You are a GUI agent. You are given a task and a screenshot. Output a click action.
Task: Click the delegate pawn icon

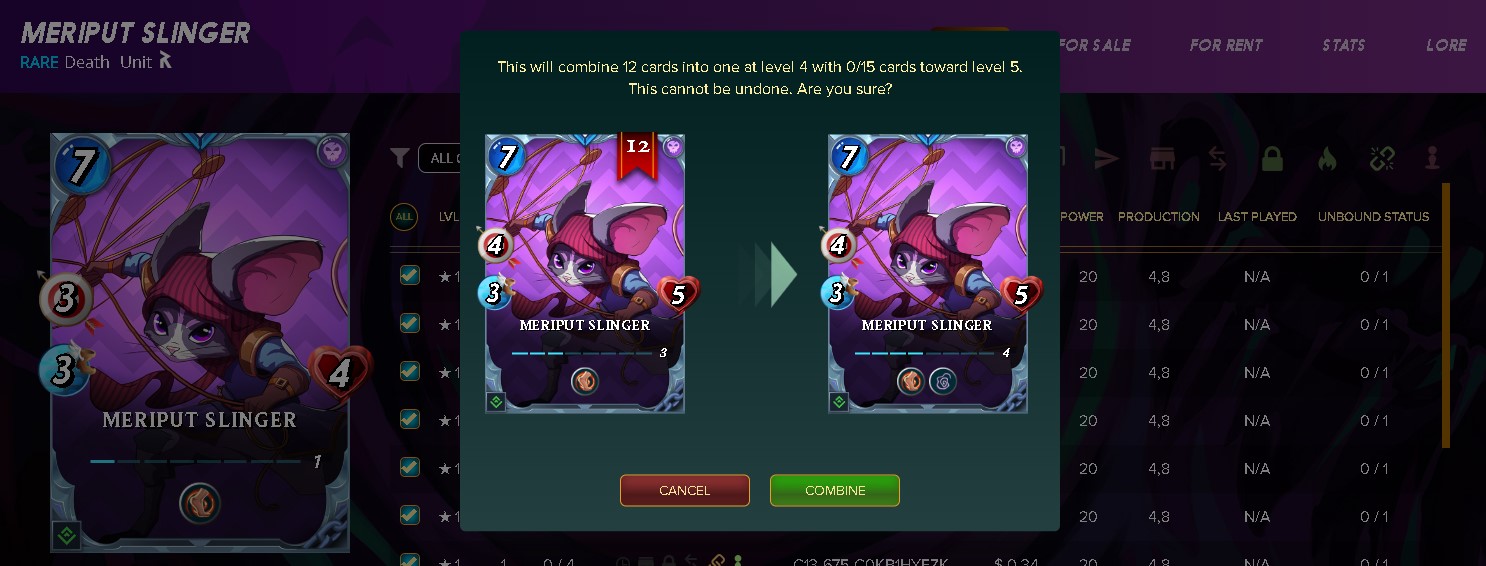[1433, 158]
